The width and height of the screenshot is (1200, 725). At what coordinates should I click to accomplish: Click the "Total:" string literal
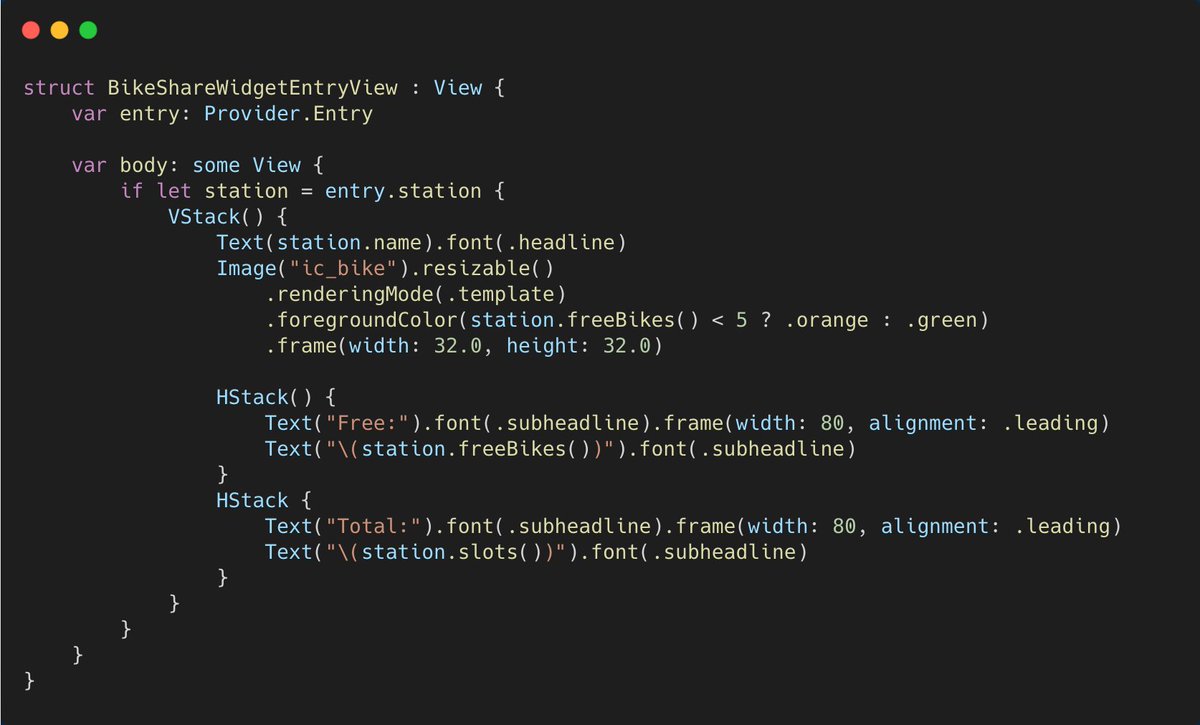[x=373, y=526]
